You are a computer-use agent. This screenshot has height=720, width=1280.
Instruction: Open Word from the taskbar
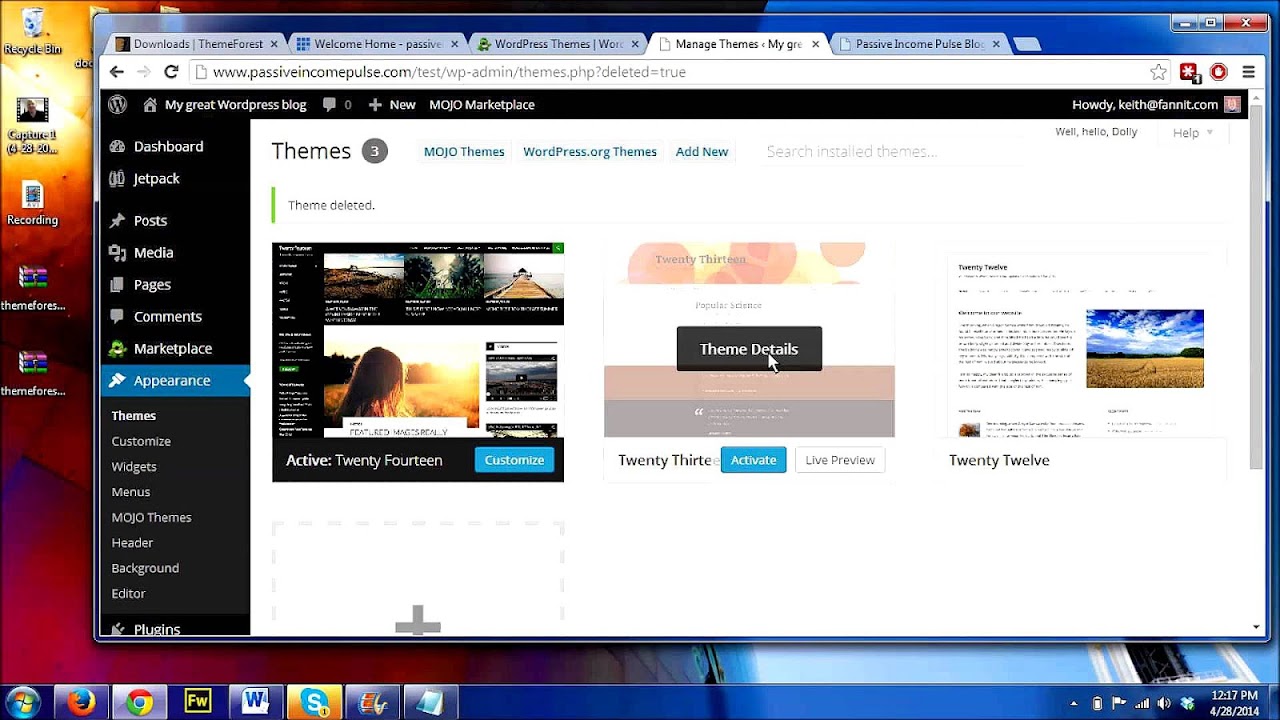coord(256,702)
